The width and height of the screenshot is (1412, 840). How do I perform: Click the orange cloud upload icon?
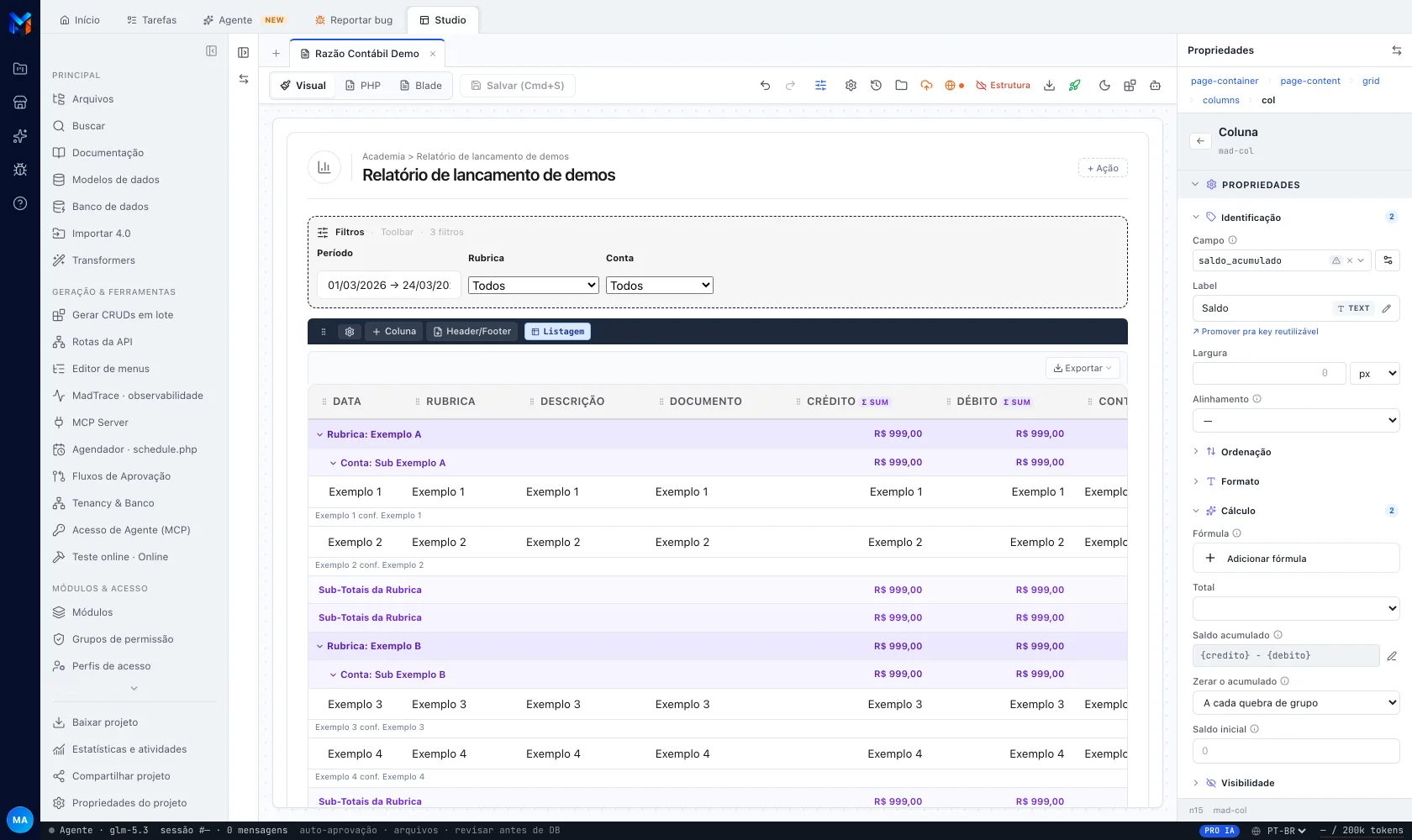click(x=926, y=86)
